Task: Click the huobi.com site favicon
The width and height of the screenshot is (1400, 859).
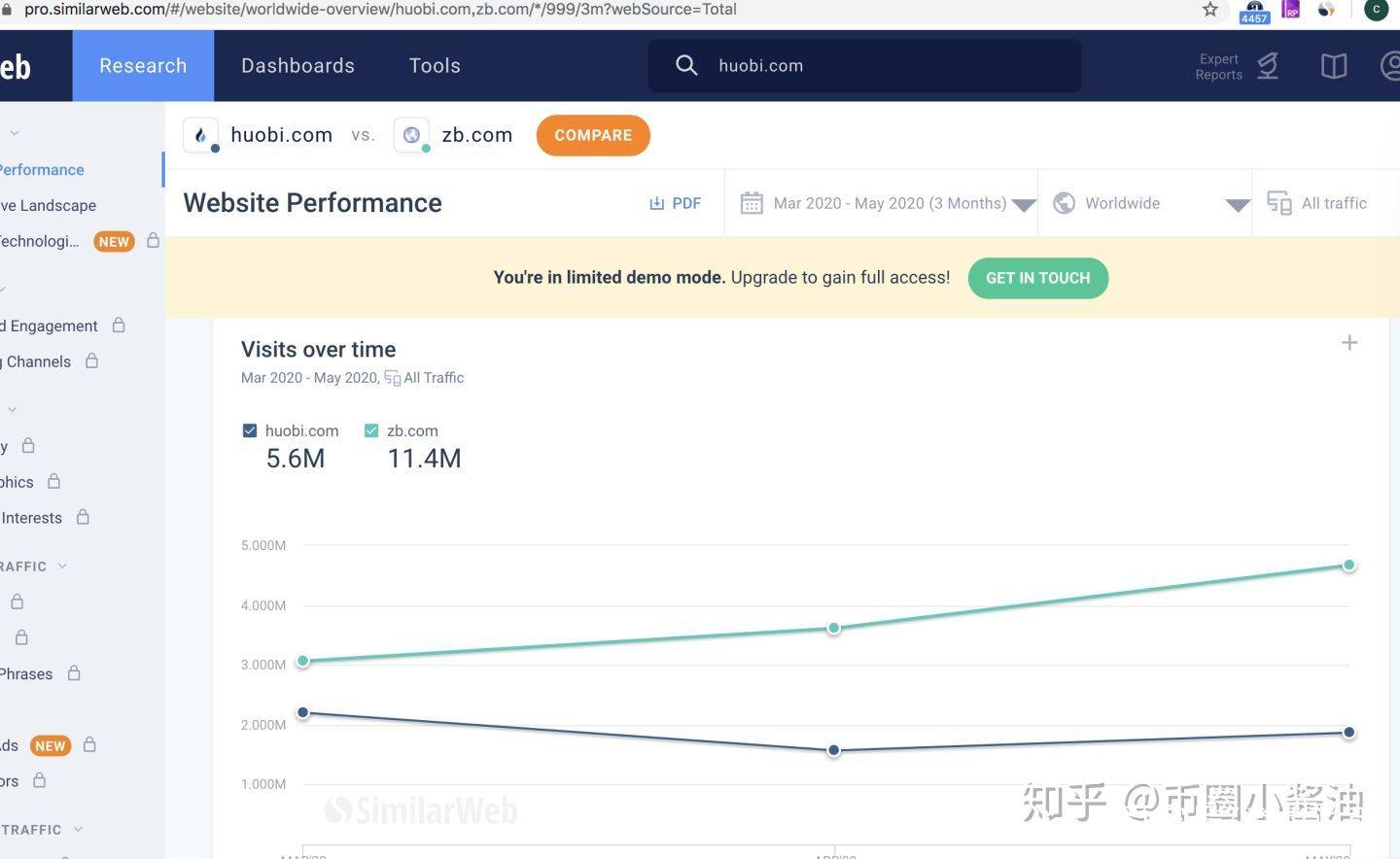Action: tap(201, 135)
